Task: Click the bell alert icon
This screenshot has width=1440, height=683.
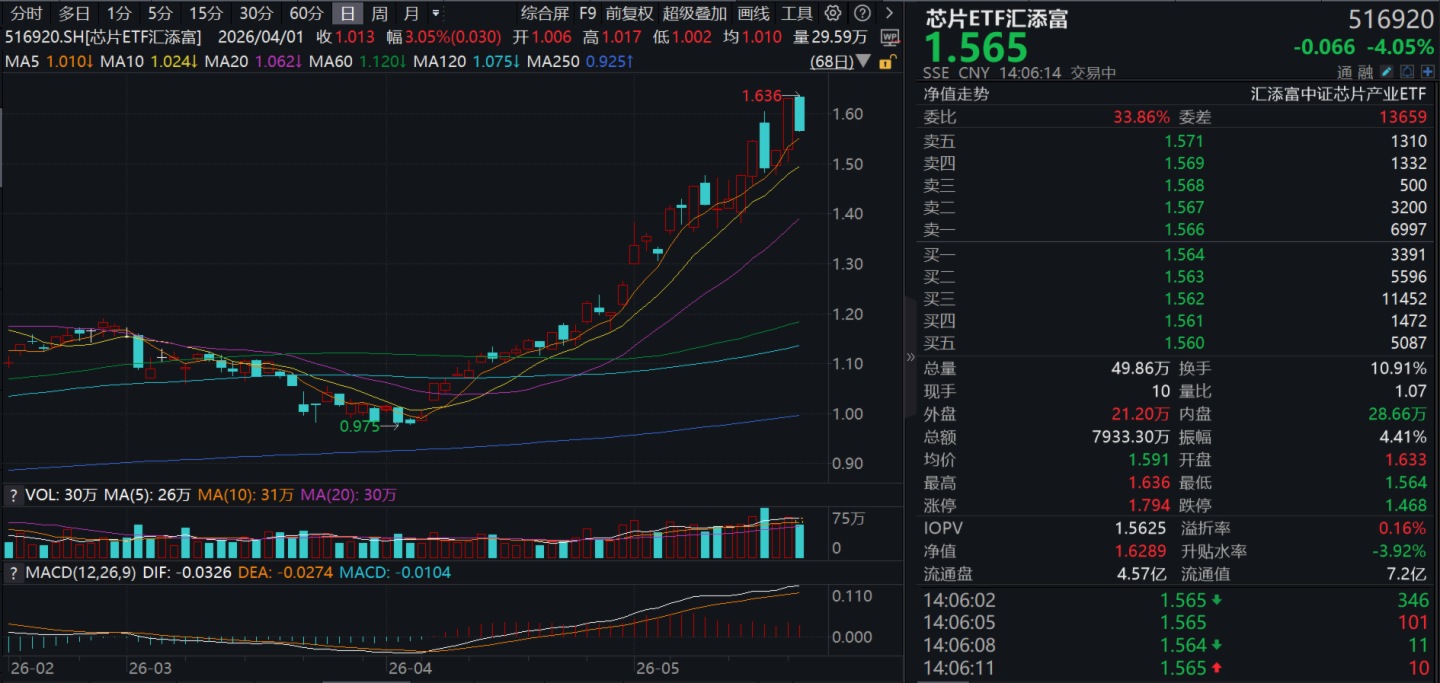Action: tap(1406, 72)
